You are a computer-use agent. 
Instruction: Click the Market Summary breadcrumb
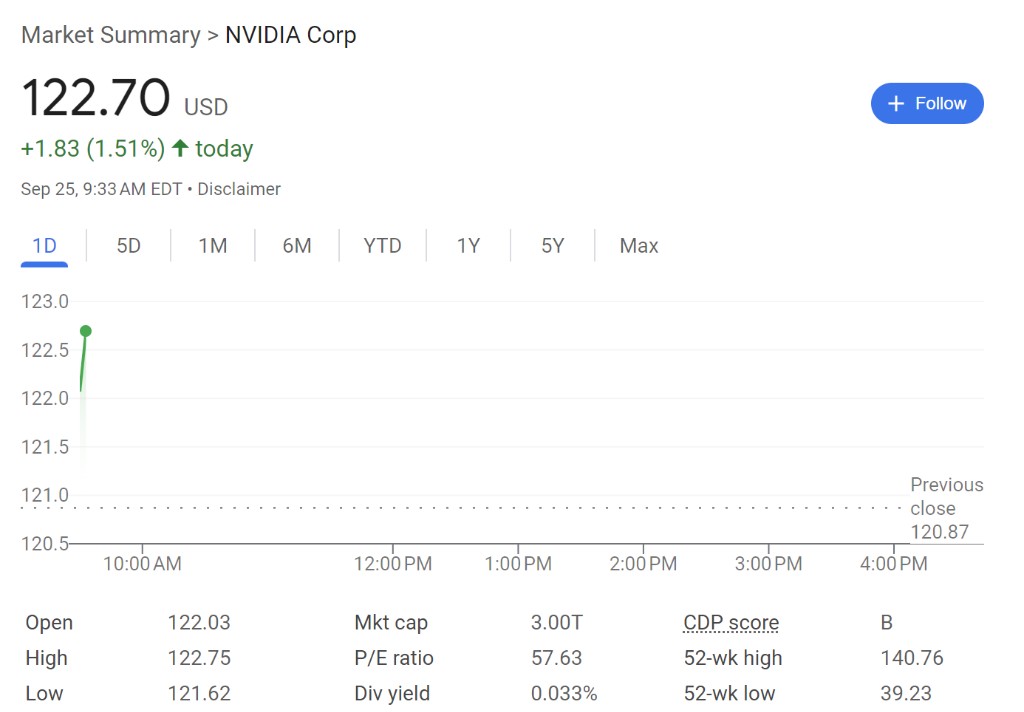(110, 35)
